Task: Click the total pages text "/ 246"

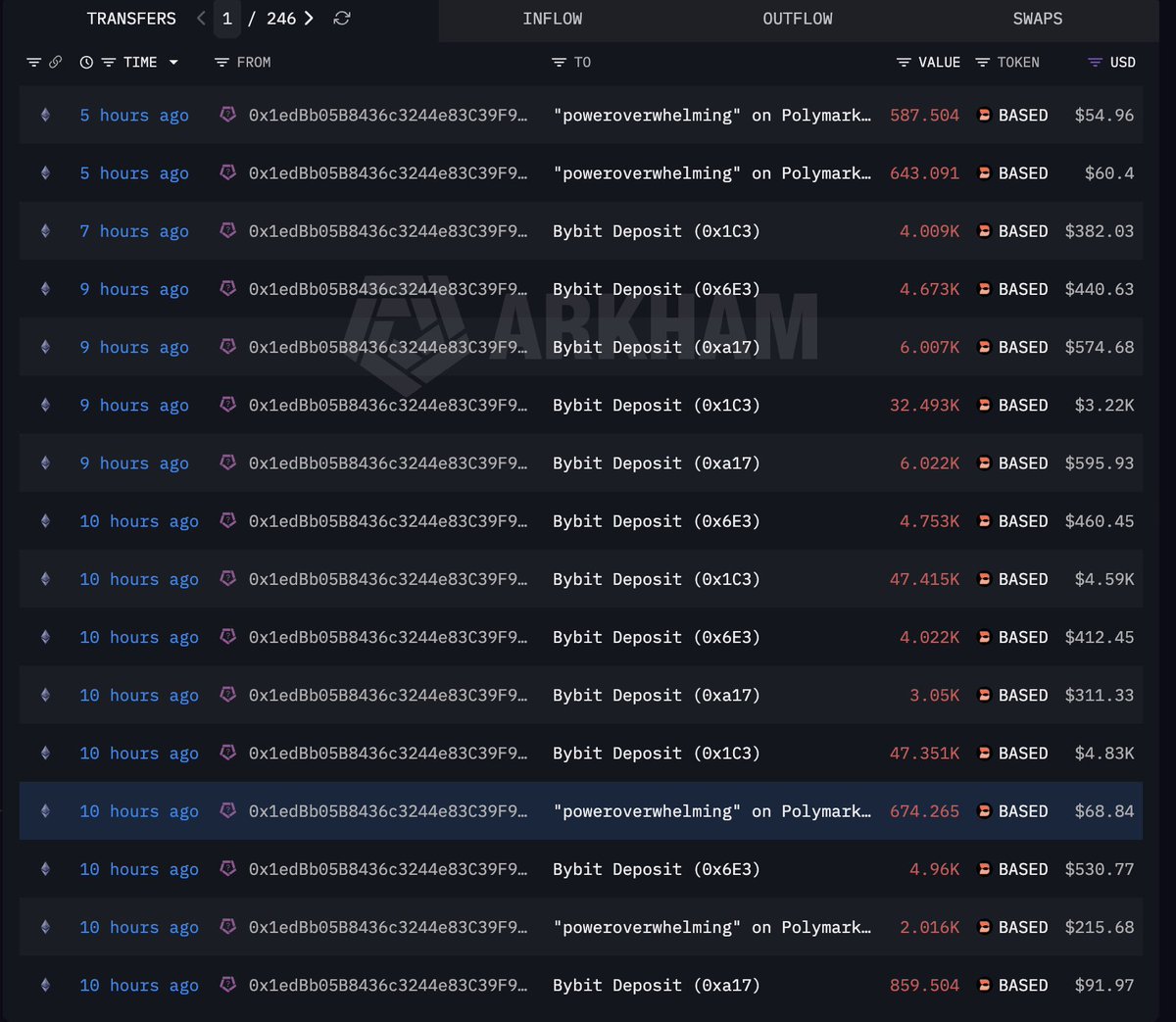Action: (271, 19)
